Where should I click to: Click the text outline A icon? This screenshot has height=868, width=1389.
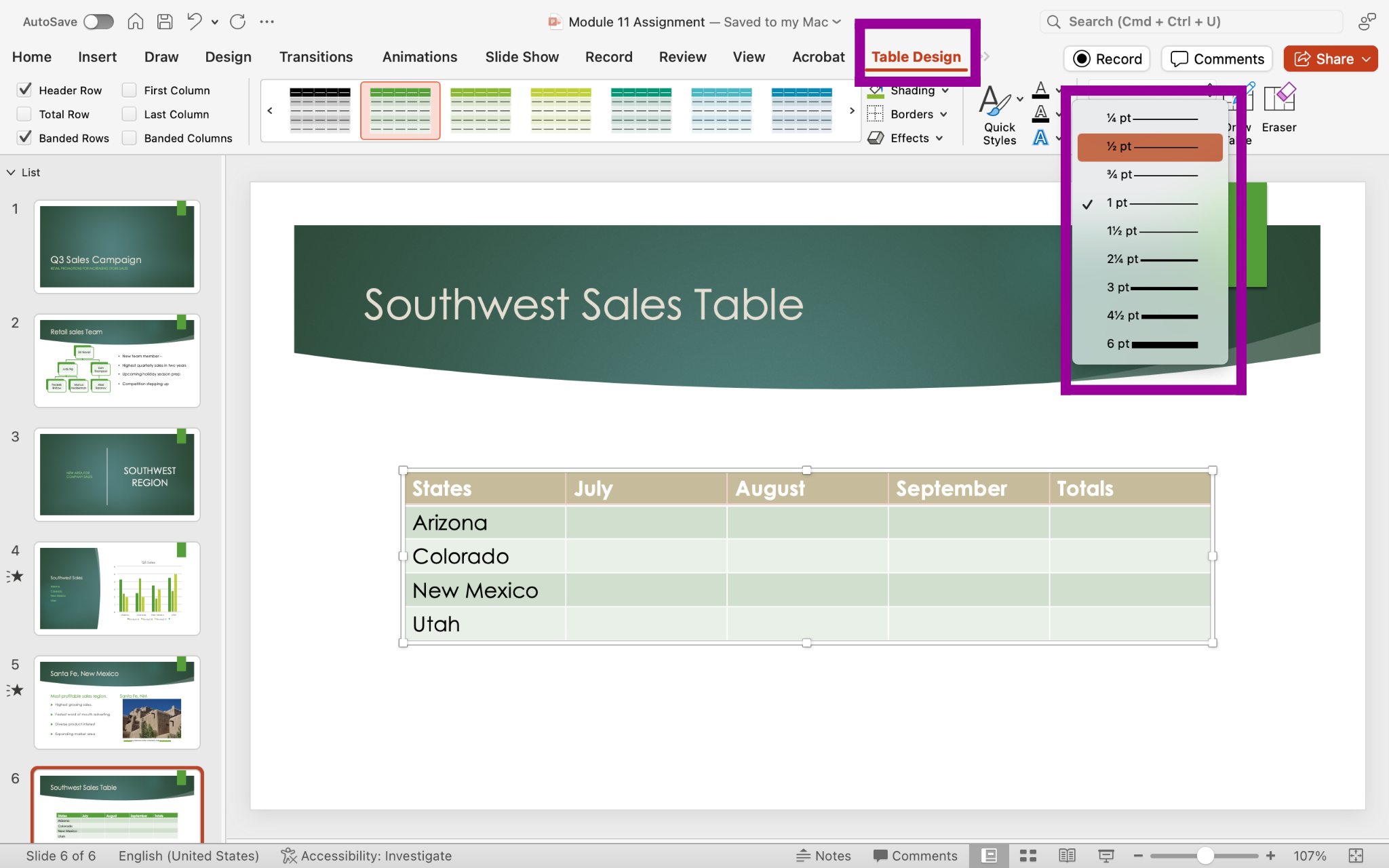click(x=1040, y=114)
